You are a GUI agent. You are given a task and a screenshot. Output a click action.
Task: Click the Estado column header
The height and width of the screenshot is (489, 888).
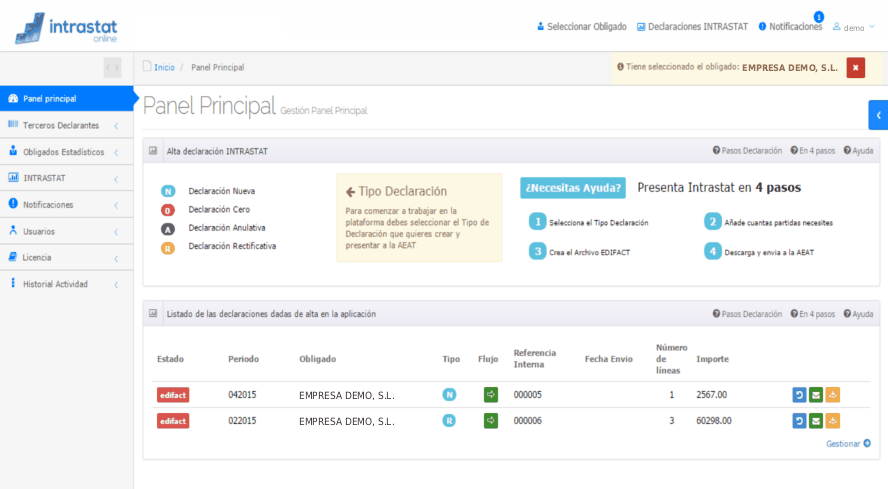tap(170, 359)
